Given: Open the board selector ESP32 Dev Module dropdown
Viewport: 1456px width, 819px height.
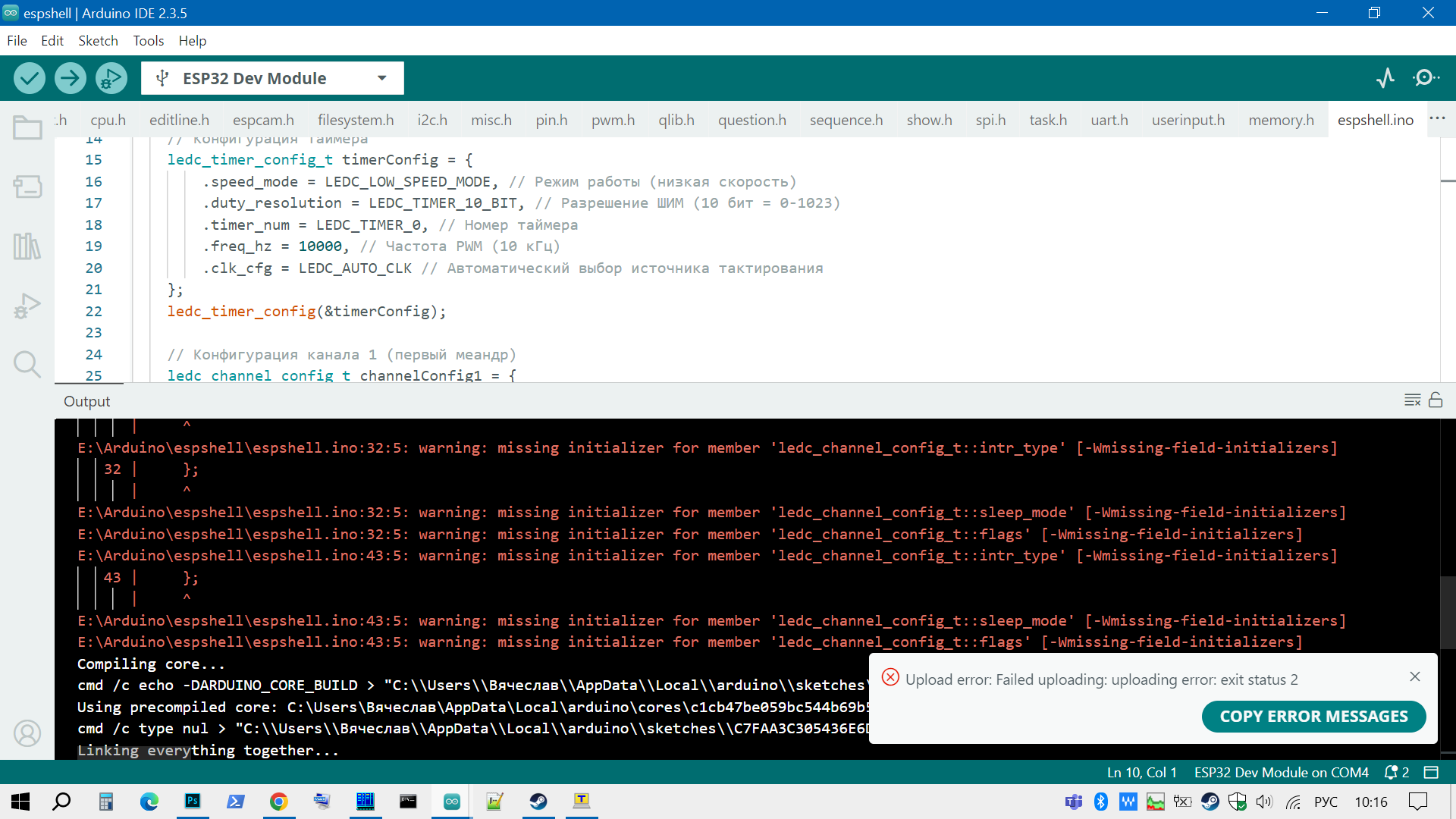Looking at the screenshot, I should [272, 78].
